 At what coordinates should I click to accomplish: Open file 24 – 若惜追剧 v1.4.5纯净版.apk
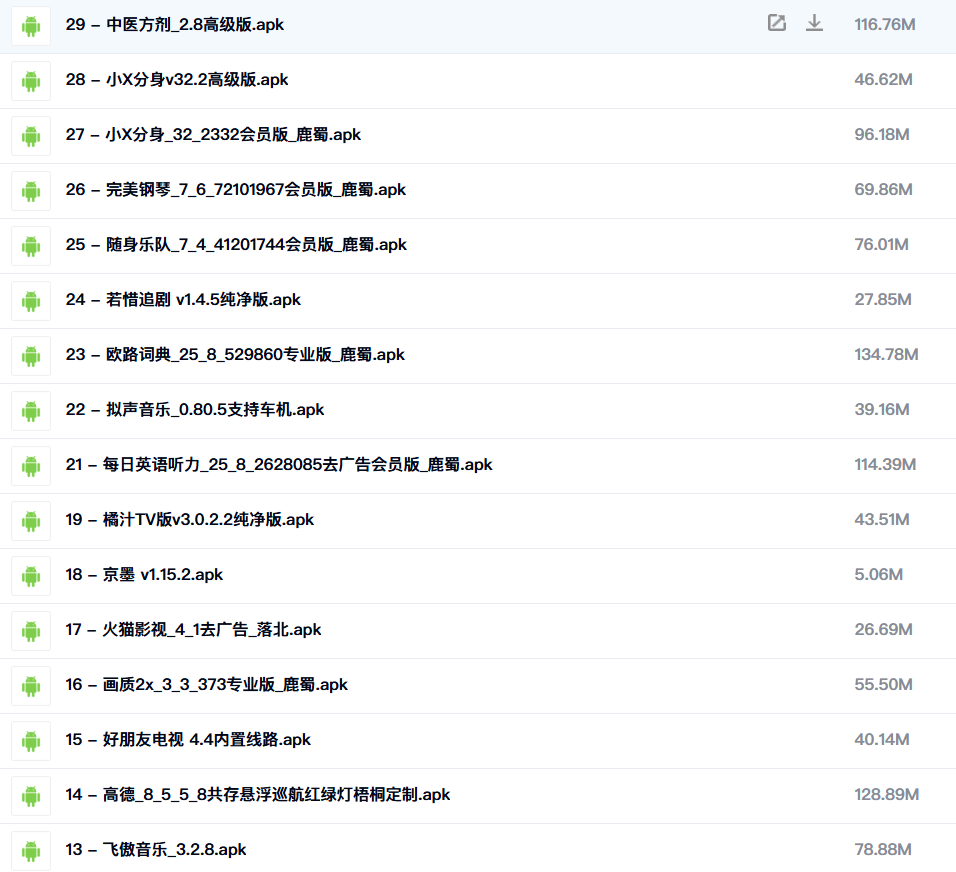[x=183, y=299]
